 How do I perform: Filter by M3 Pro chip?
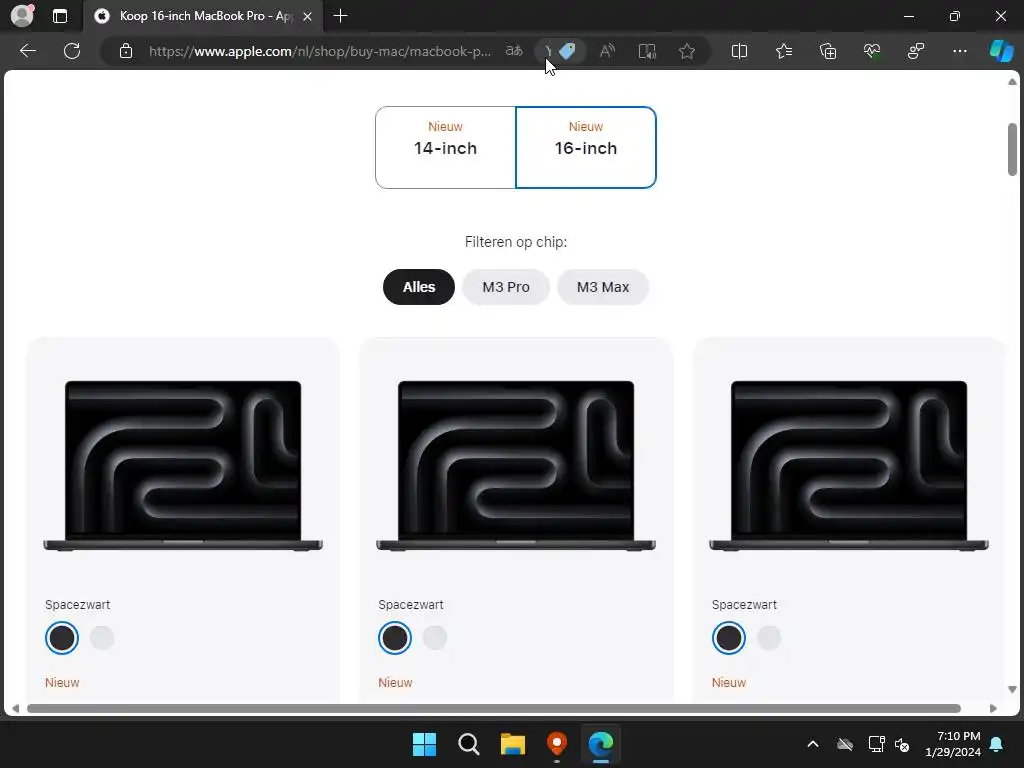tap(506, 287)
